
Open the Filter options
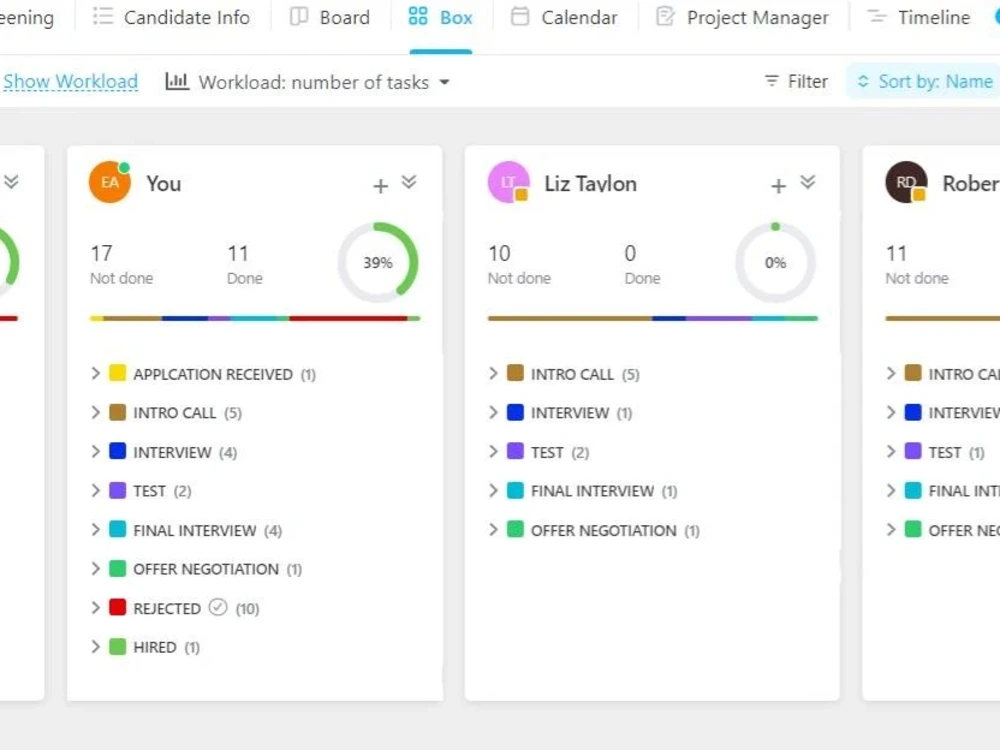(x=796, y=82)
